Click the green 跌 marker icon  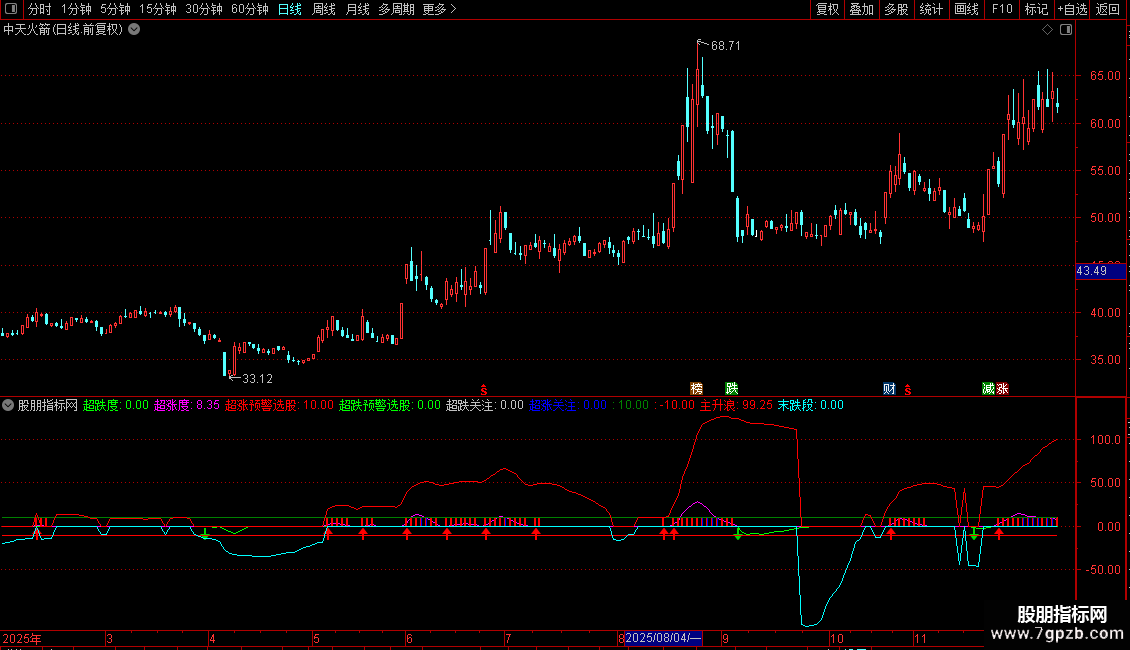point(731,388)
